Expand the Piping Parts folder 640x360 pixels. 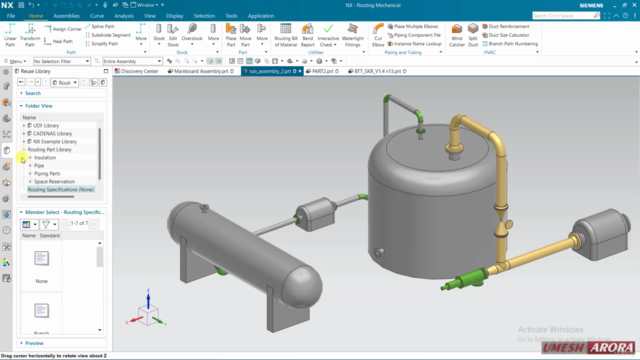click(30, 173)
